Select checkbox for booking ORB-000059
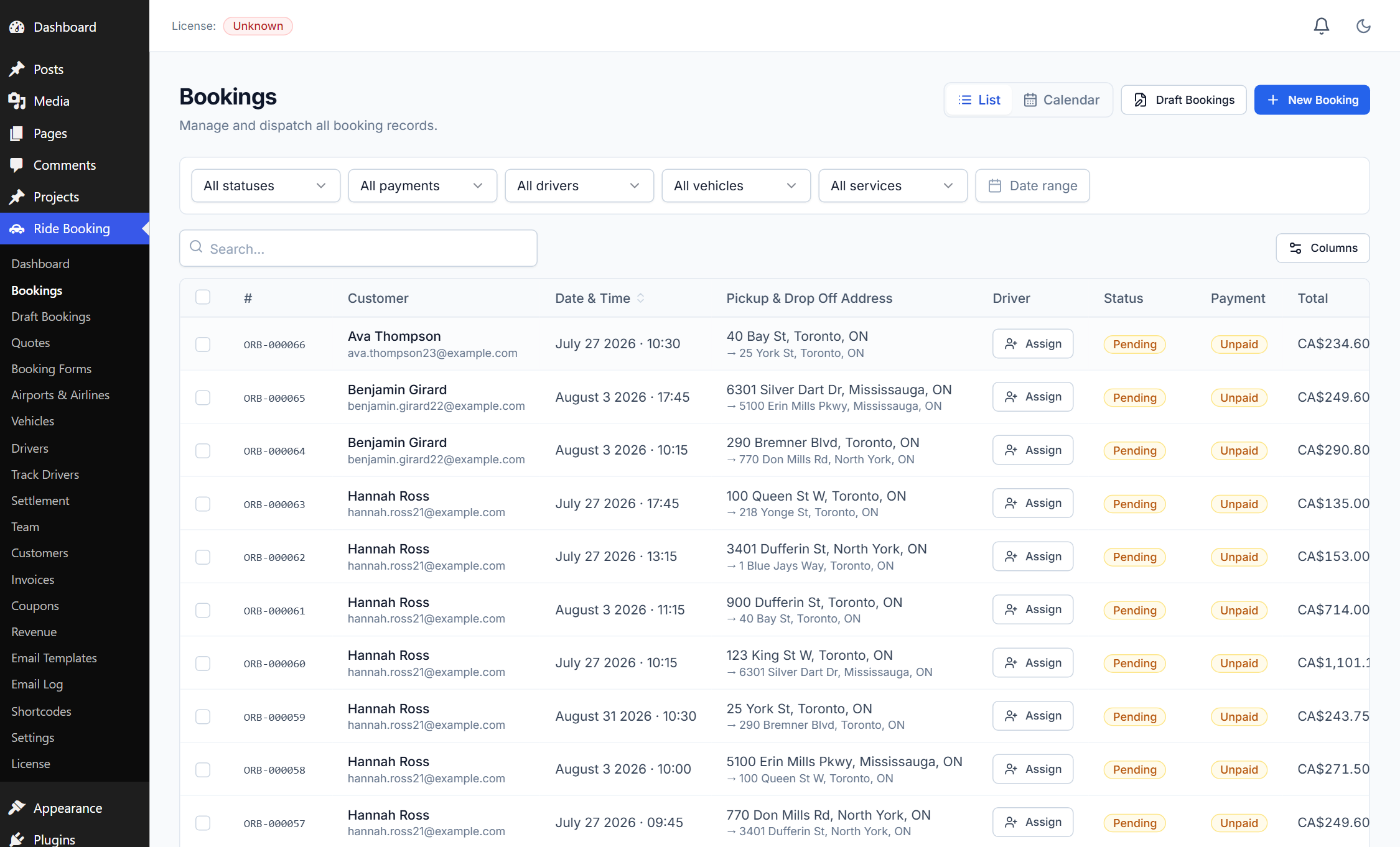The height and width of the screenshot is (847, 1400). (203, 716)
